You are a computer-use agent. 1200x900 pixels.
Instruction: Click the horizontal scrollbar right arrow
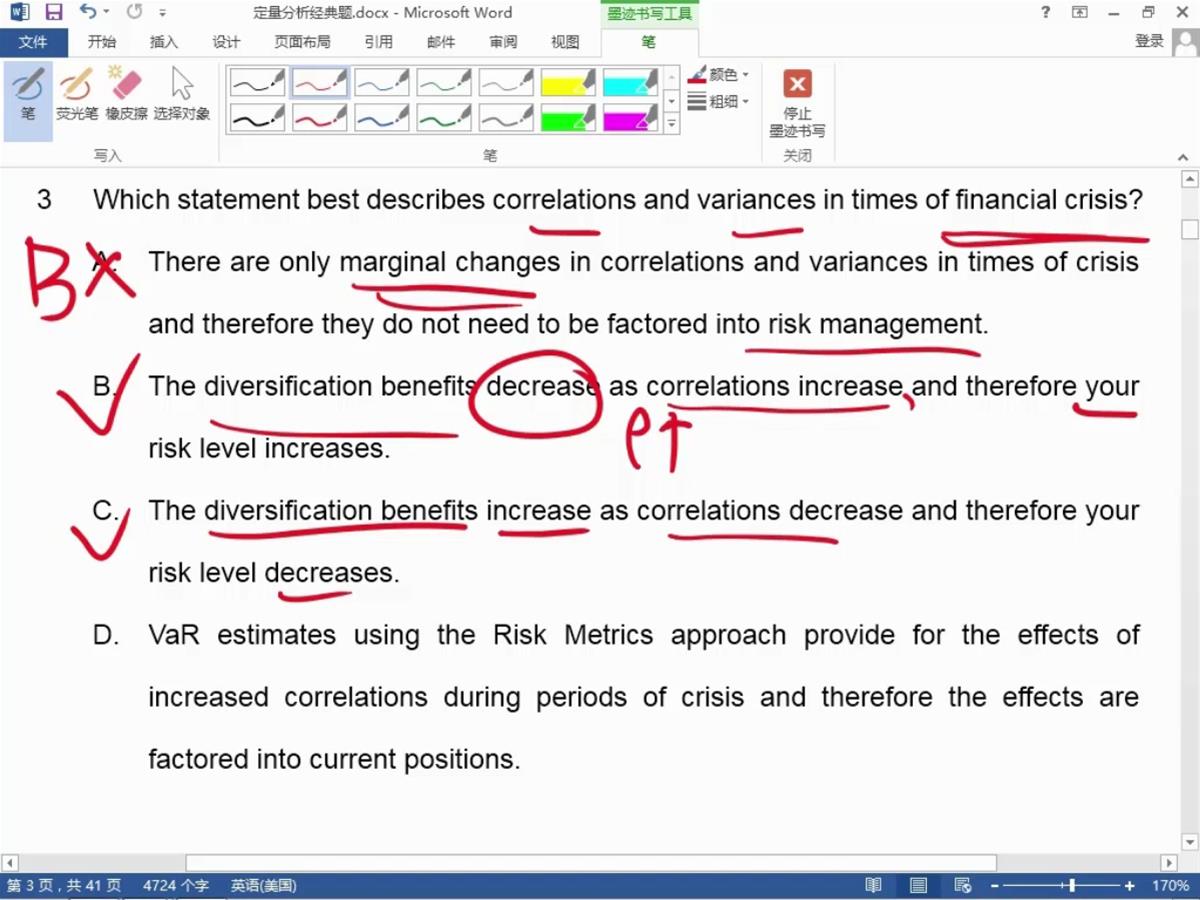(1168, 862)
